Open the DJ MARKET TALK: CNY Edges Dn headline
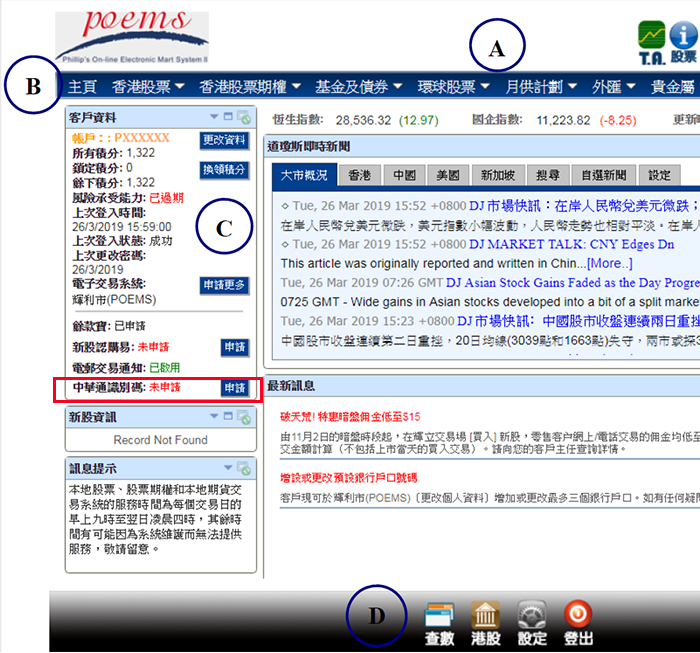The width and height of the screenshot is (700, 653). [x=571, y=244]
